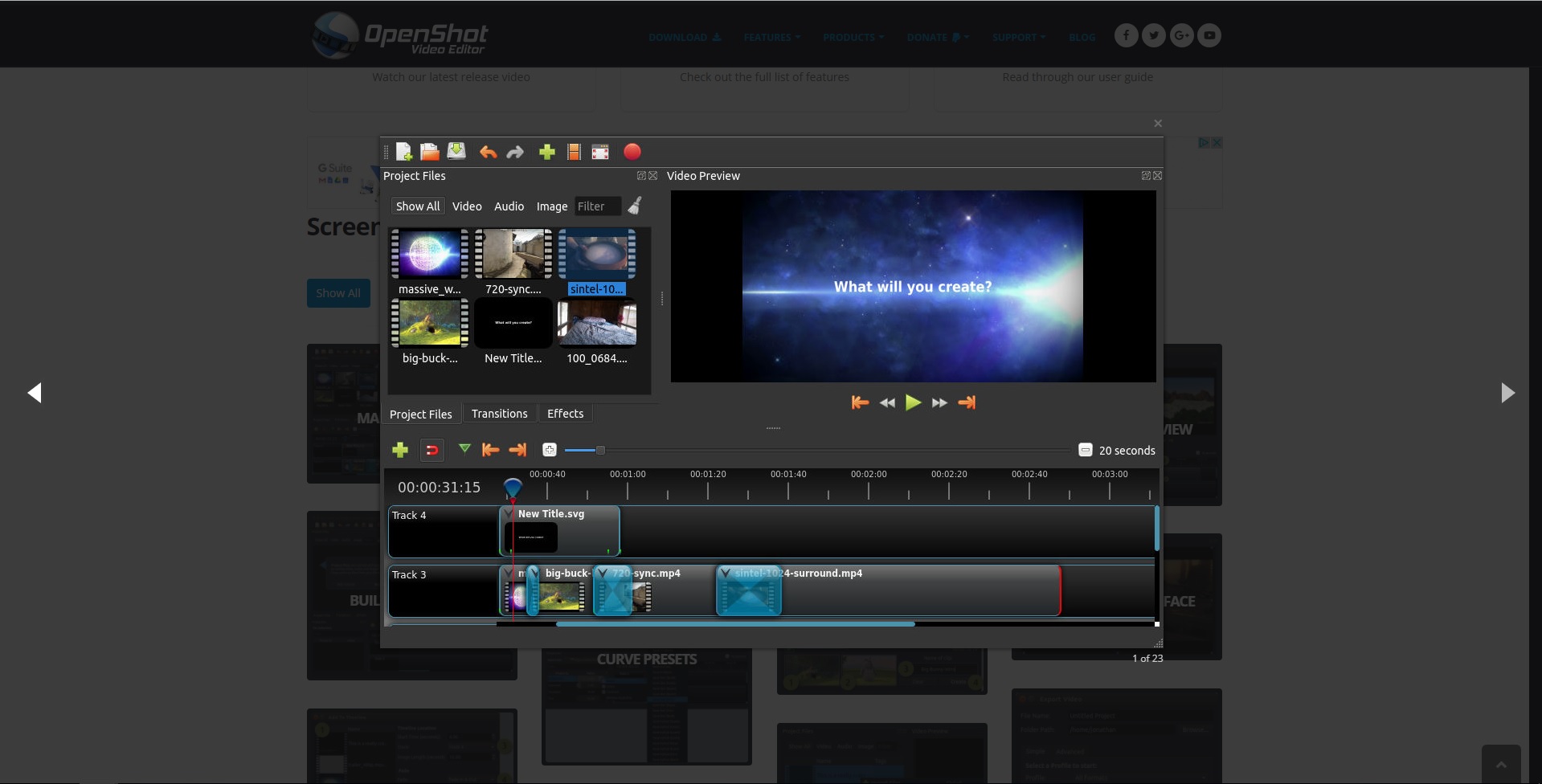This screenshot has height=784, width=1542.
Task: Toggle the snapping magnet button
Action: pos(432,450)
